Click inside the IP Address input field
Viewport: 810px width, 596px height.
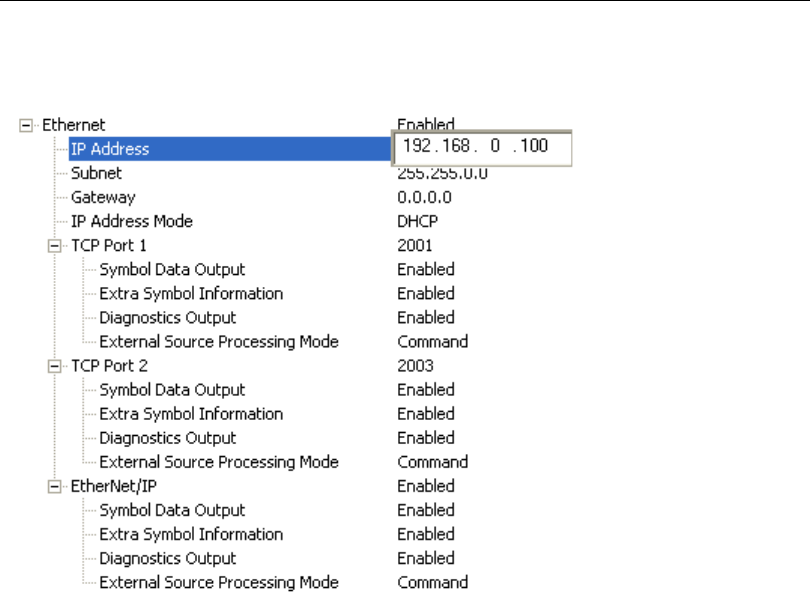483,149
